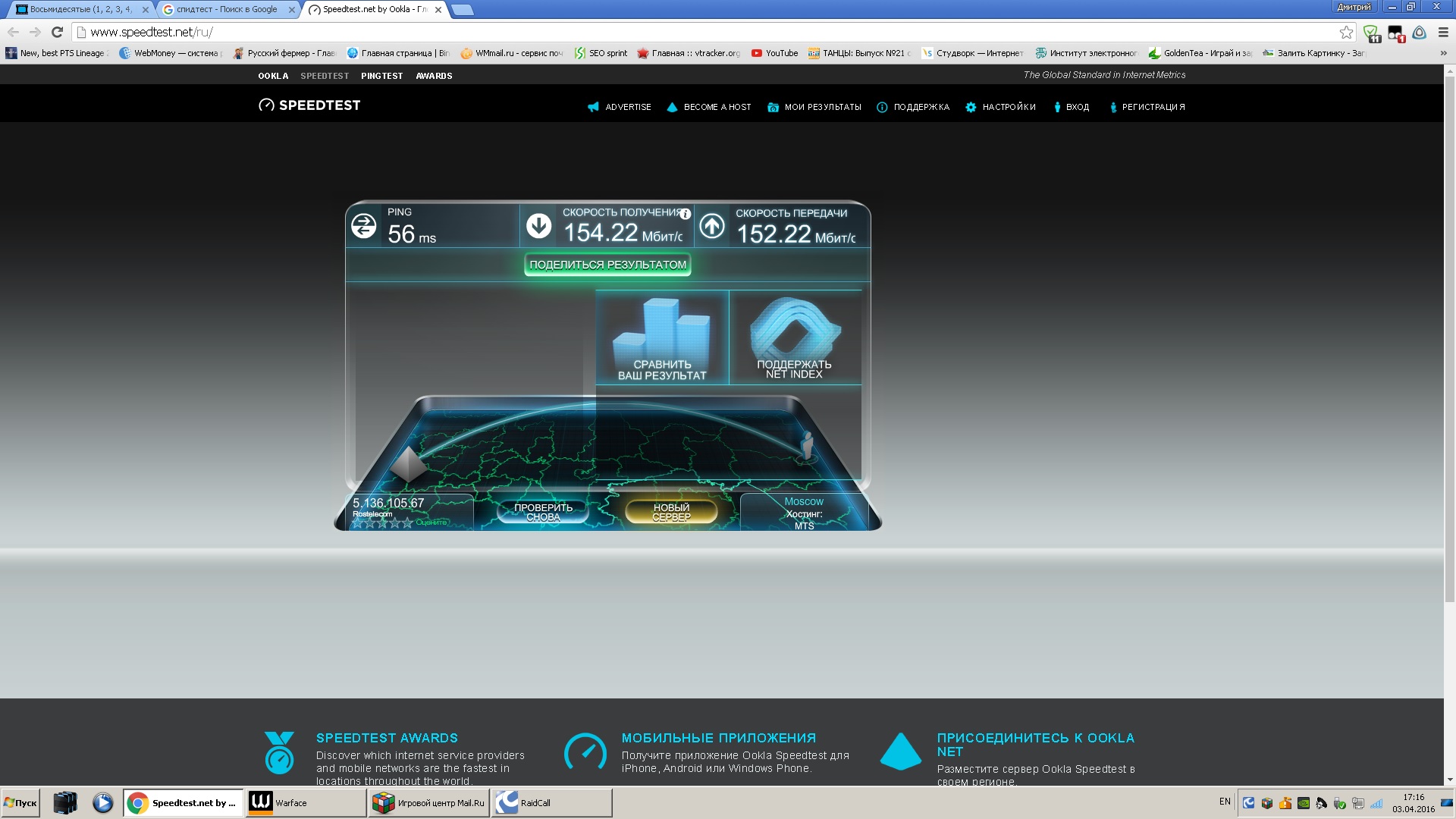Image resolution: width=1456 pixels, height=819 pixels.
Task: Click the Chrome forward arrow
Action: (x=35, y=32)
